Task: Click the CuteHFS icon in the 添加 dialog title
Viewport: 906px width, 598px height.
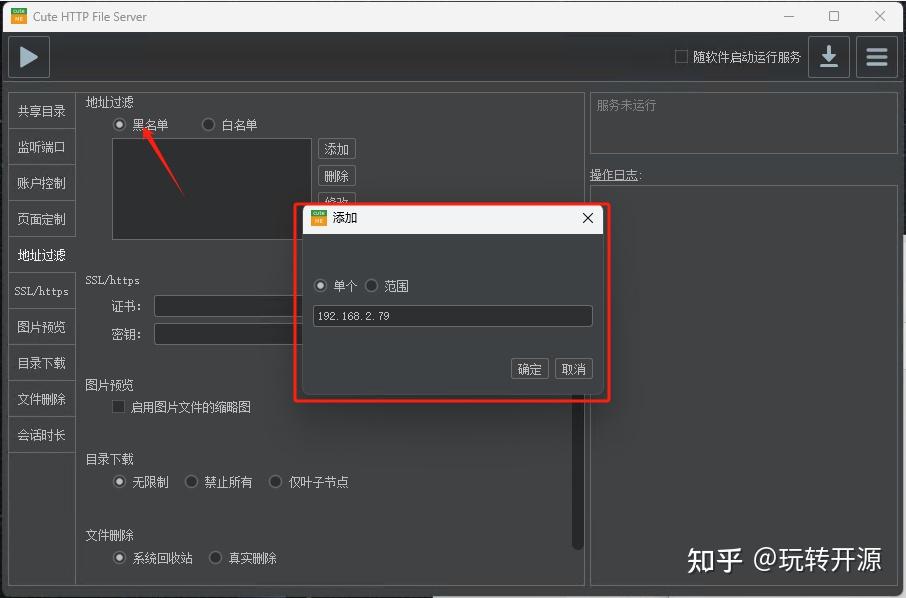Action: point(318,217)
